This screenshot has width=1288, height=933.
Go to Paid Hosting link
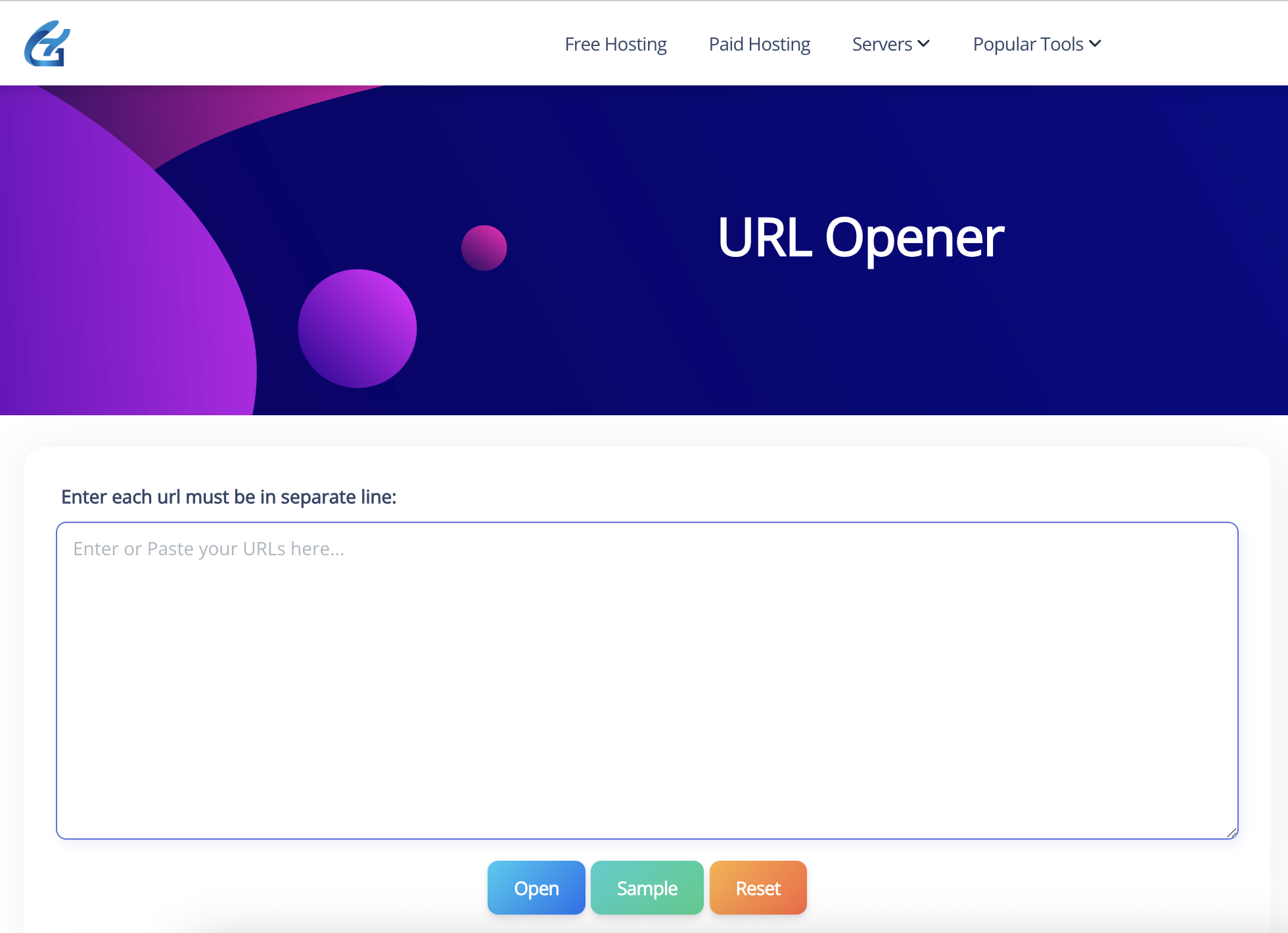click(759, 44)
